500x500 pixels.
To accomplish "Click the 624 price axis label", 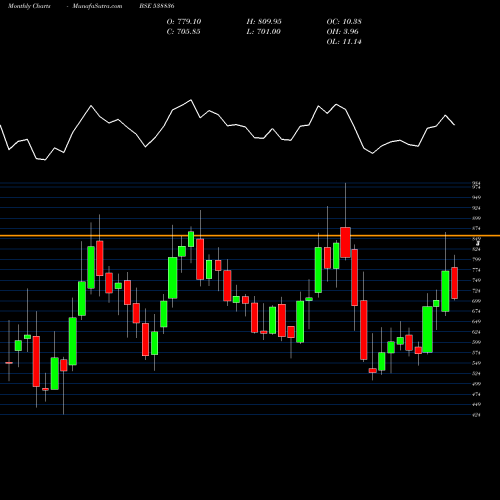I will [x=477, y=332].
